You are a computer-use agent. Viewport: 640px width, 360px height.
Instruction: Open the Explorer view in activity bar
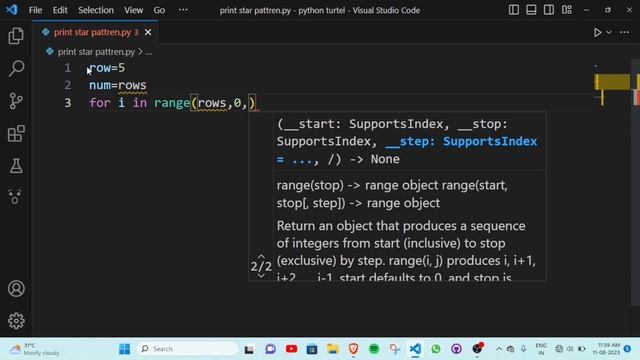click(x=16, y=36)
